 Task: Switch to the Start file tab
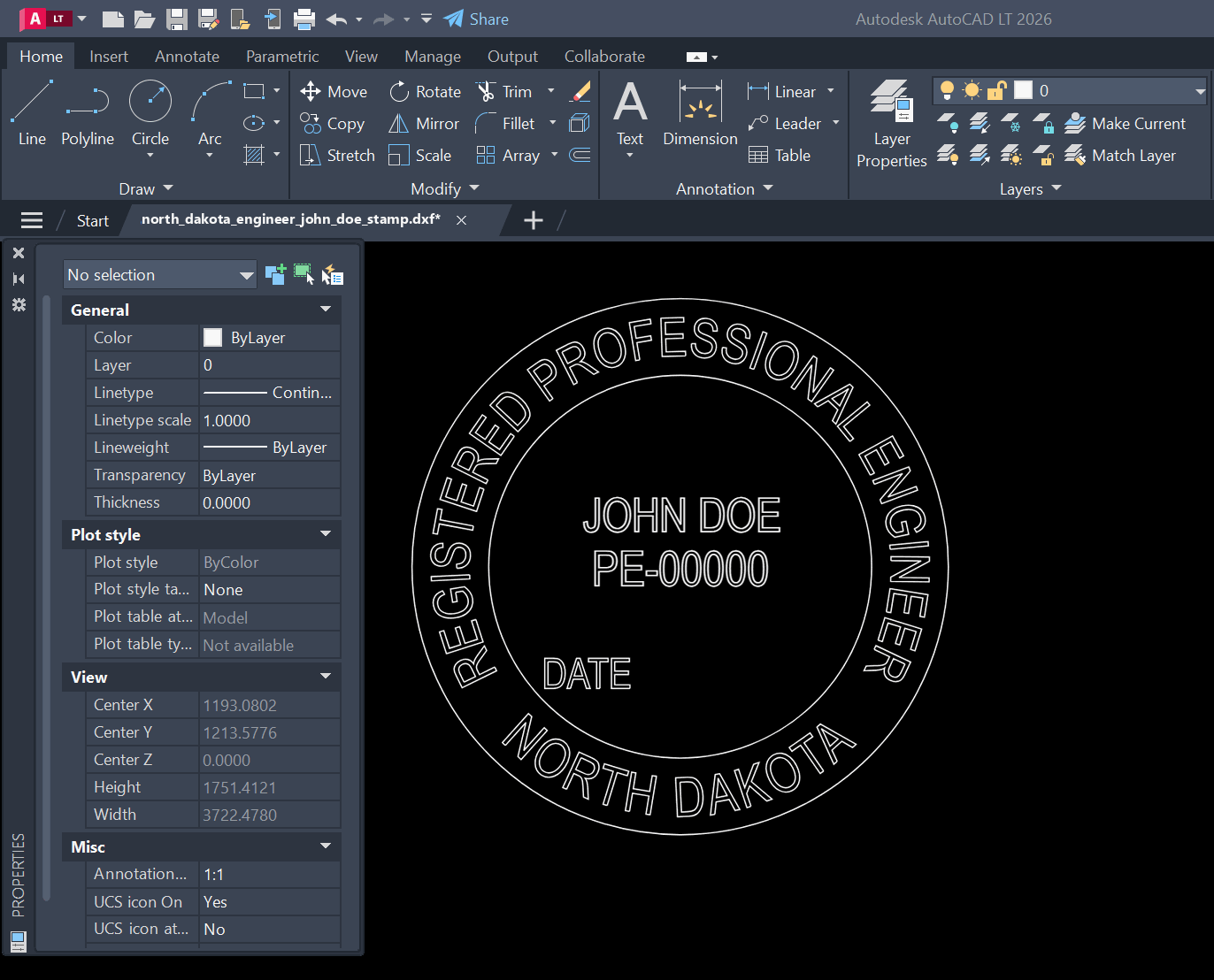click(92, 220)
